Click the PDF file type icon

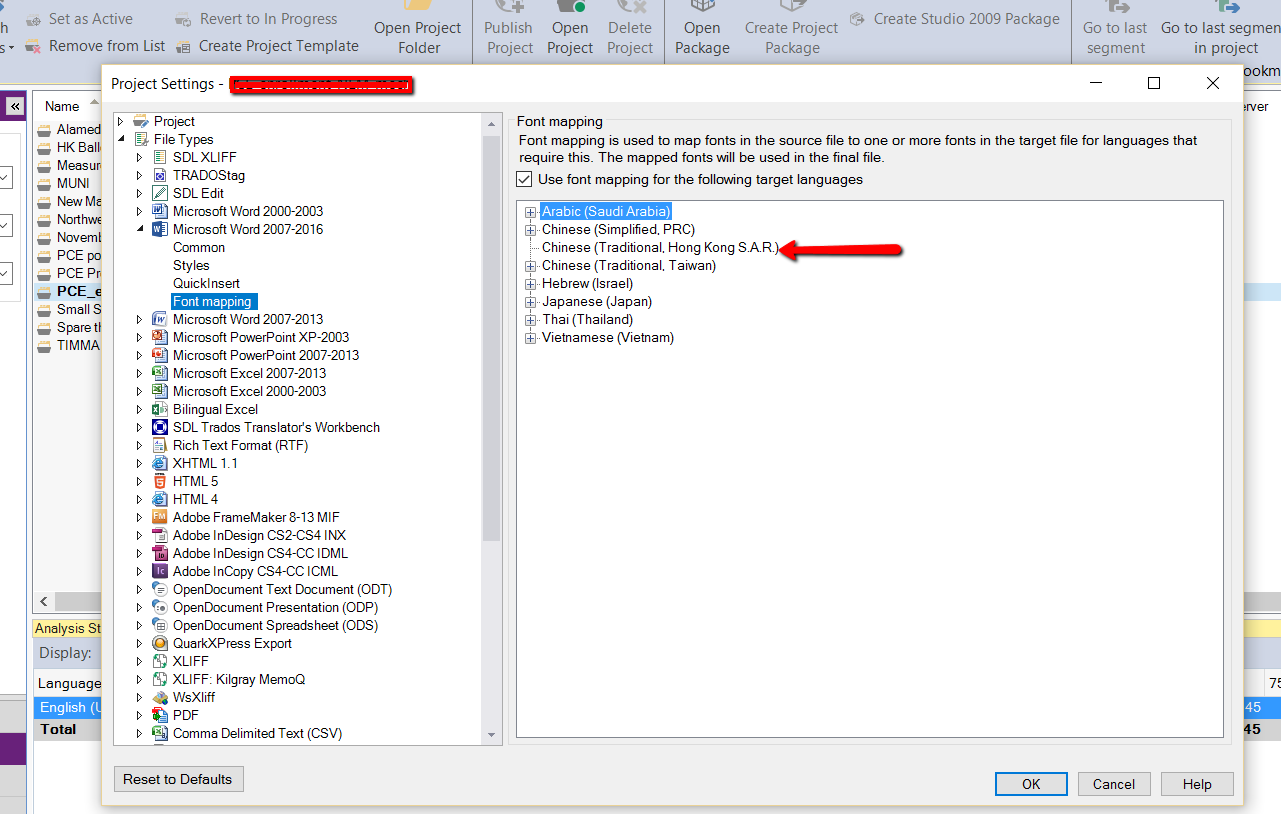[x=159, y=715]
